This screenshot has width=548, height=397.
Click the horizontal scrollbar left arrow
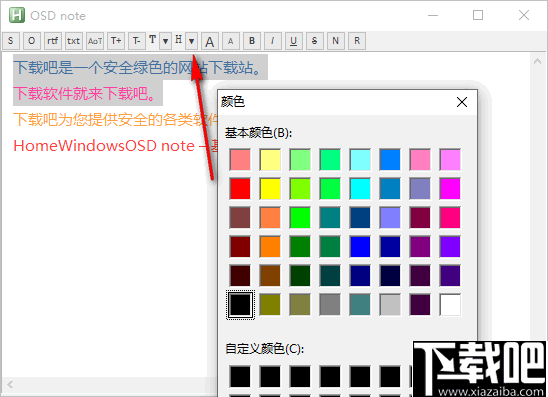[x=10, y=385]
